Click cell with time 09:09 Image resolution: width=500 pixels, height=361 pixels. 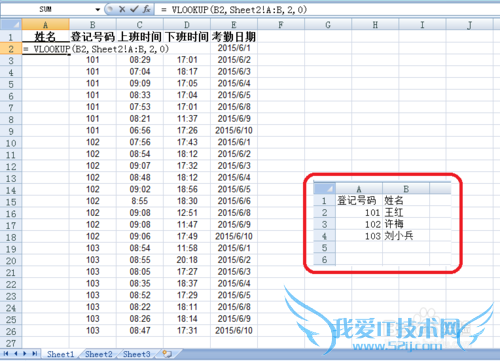[x=140, y=83]
